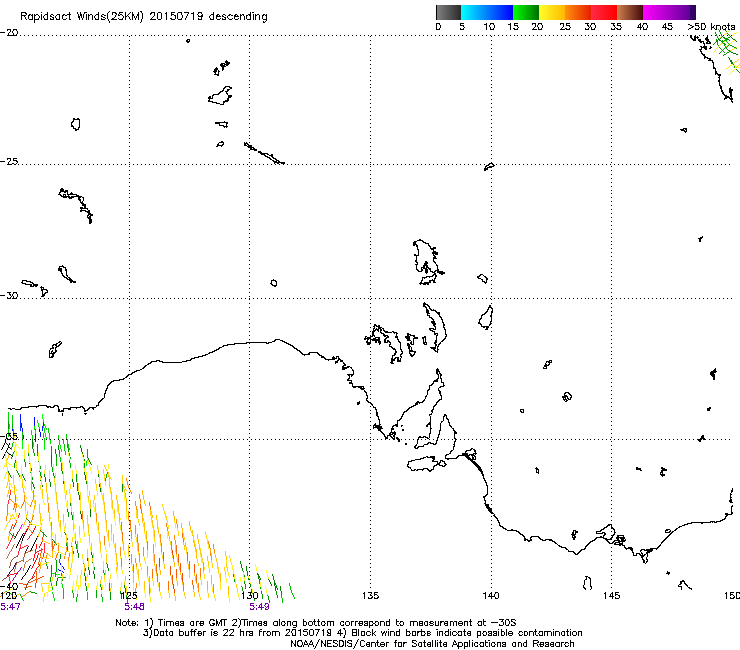Click the note 'Times are GMT' line
Image resolution: width=740 pixels, height=650 pixels.
click(x=316, y=623)
